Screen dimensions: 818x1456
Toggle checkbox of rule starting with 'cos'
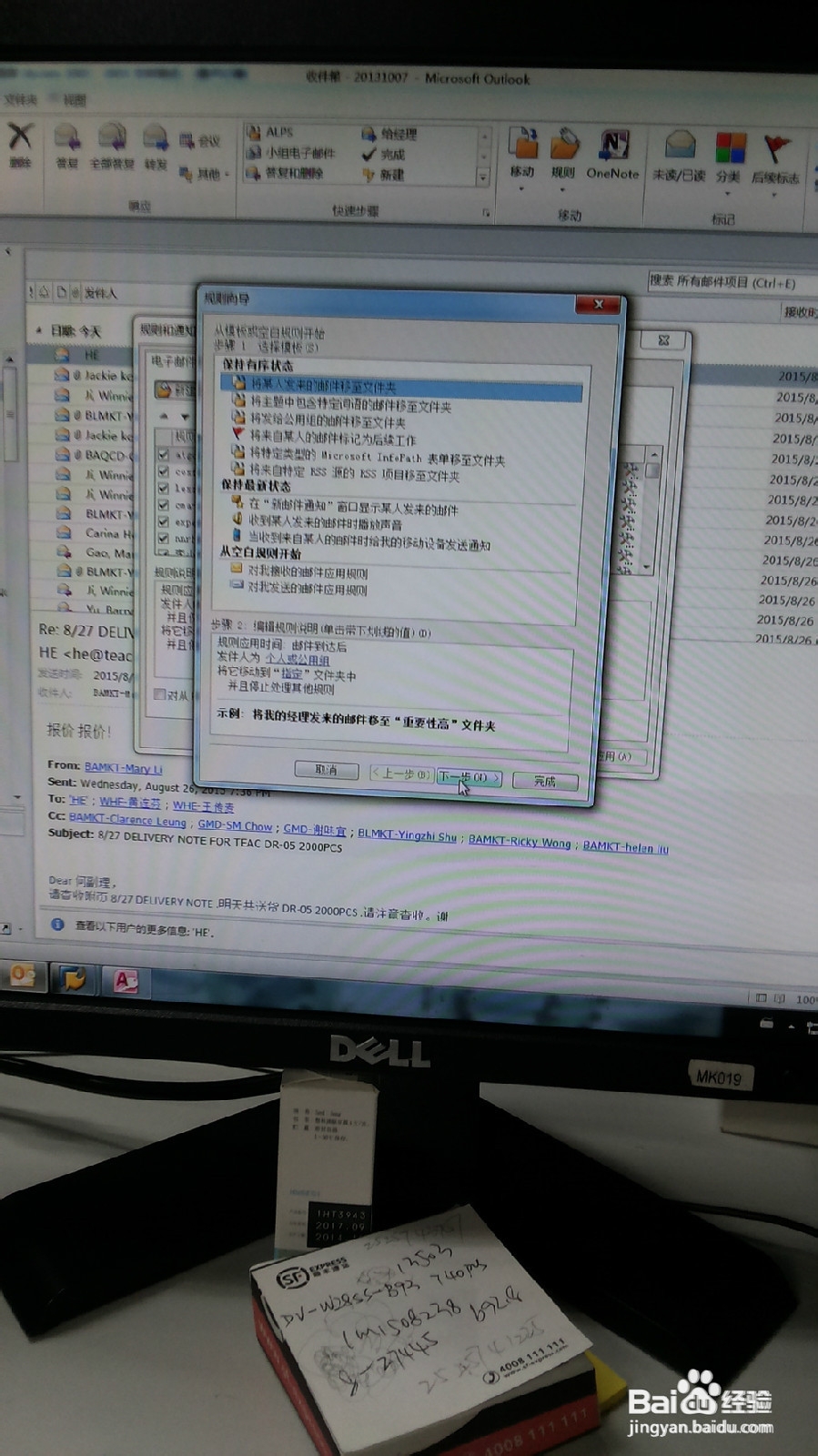163,471
